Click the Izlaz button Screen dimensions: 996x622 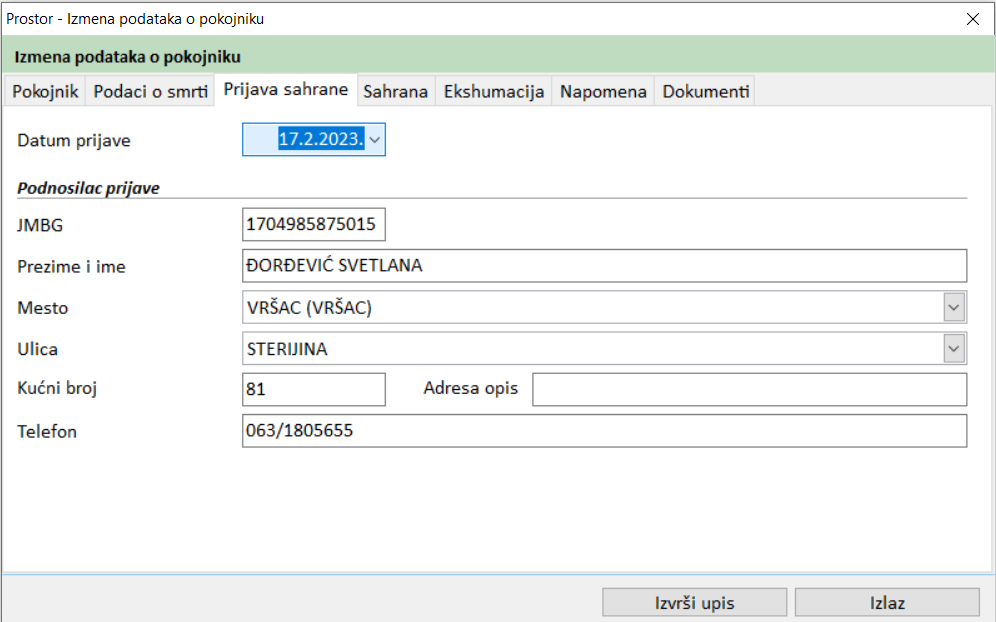click(x=886, y=602)
